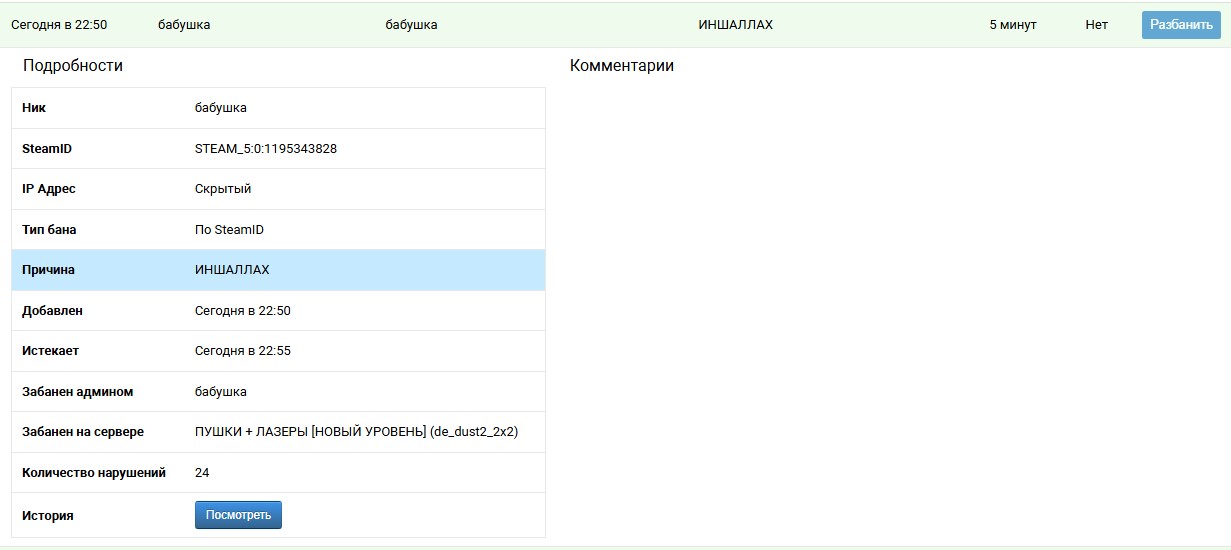This screenshot has width=1231, height=550.
Task: Click the SteamID value STEAM_5:0:1195343828
Action: [x=265, y=149]
